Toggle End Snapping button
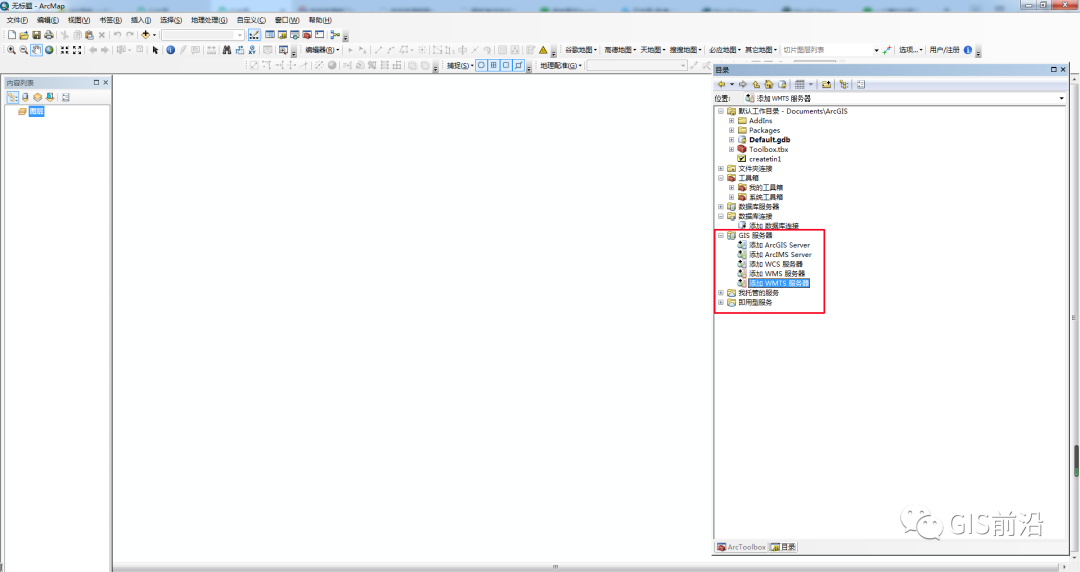1080x572 pixels. [x=494, y=65]
